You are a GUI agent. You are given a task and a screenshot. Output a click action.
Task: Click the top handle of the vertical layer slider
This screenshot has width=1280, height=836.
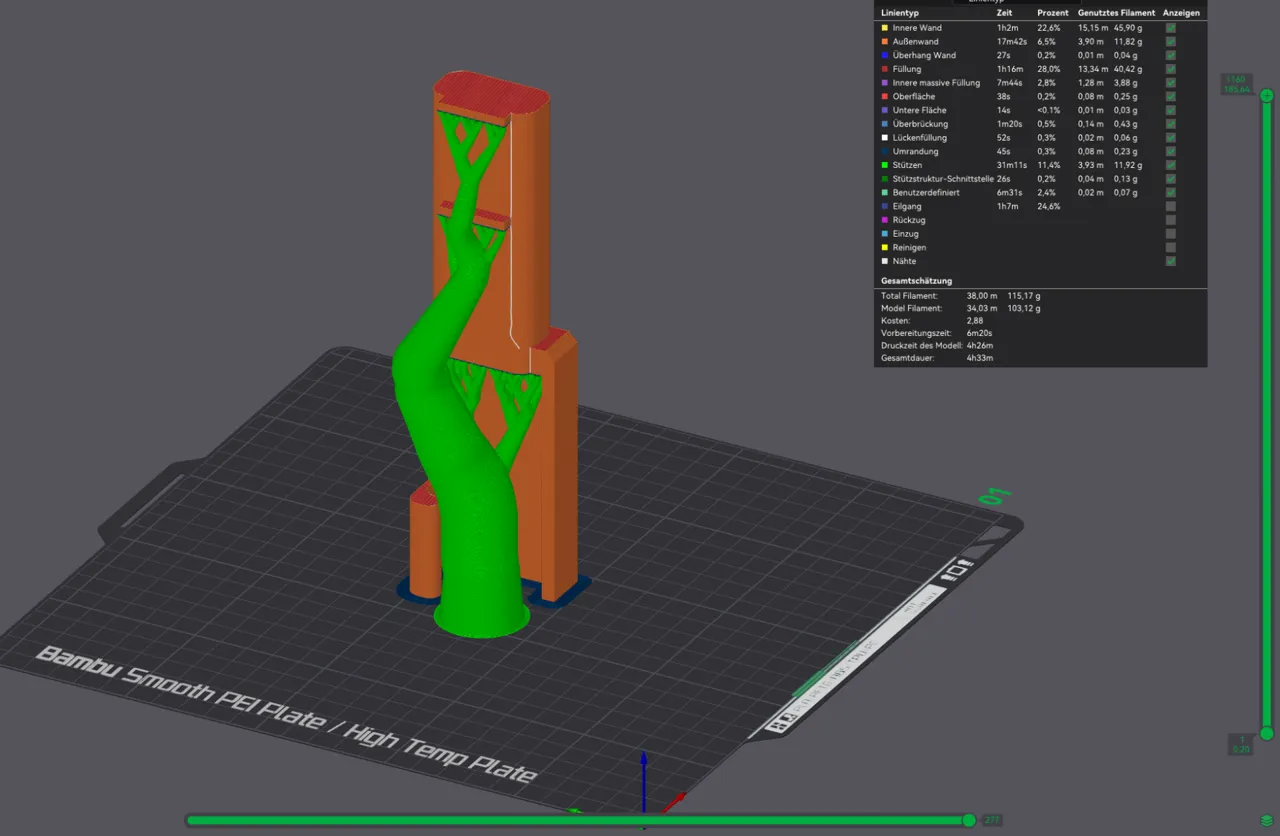[1267, 96]
